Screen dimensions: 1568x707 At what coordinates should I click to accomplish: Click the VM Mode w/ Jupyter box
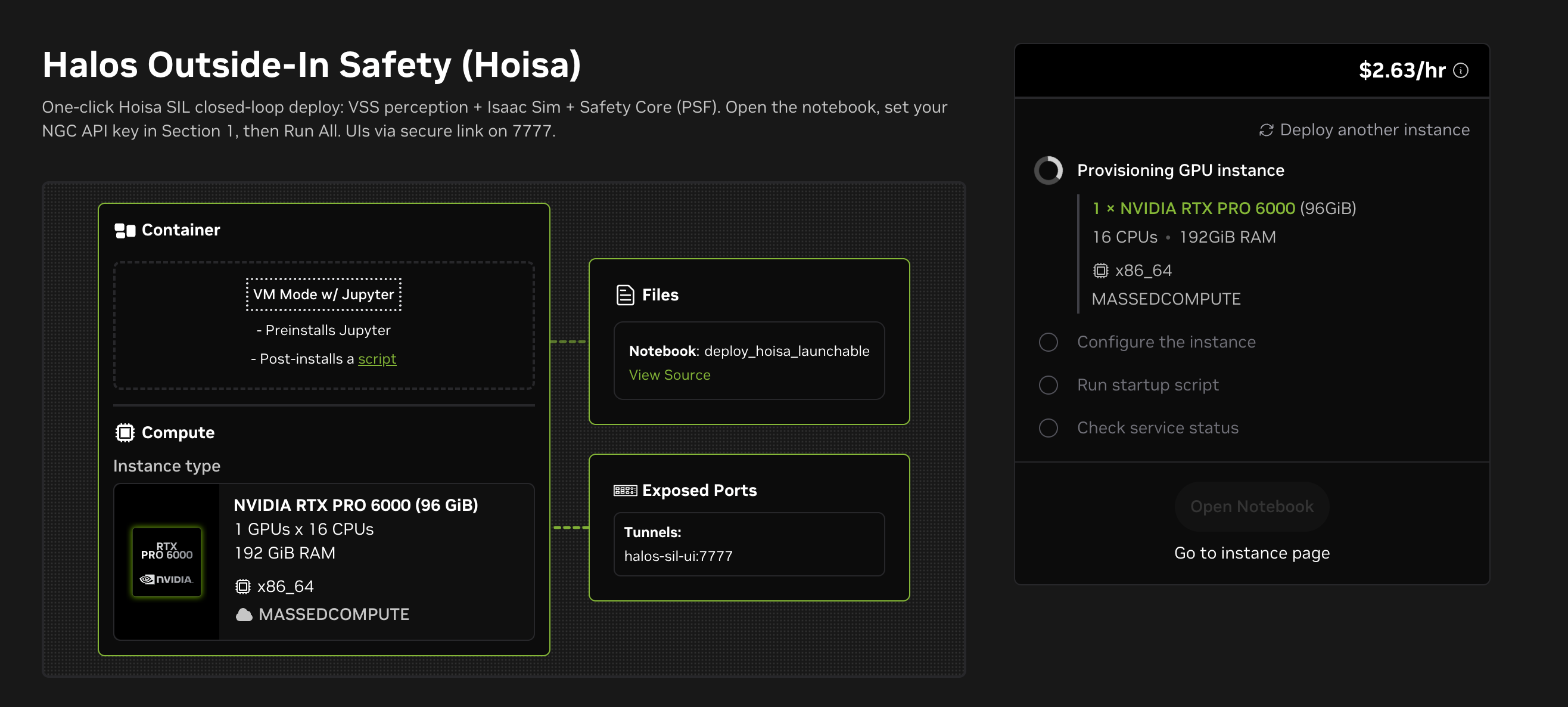click(324, 294)
